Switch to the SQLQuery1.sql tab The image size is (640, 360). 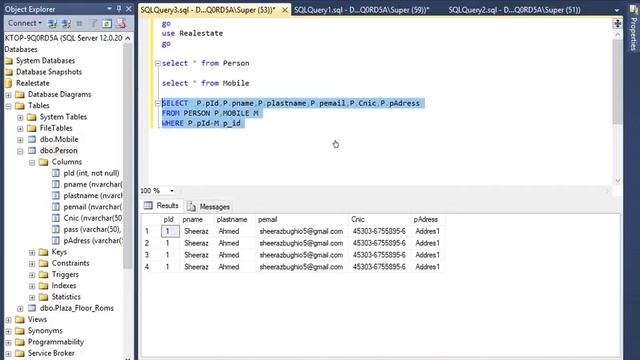click(361, 10)
